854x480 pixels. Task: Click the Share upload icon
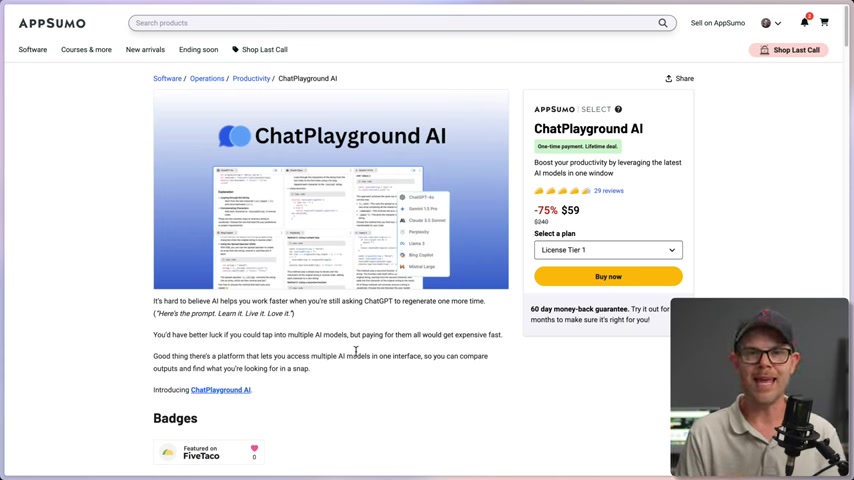(x=668, y=78)
